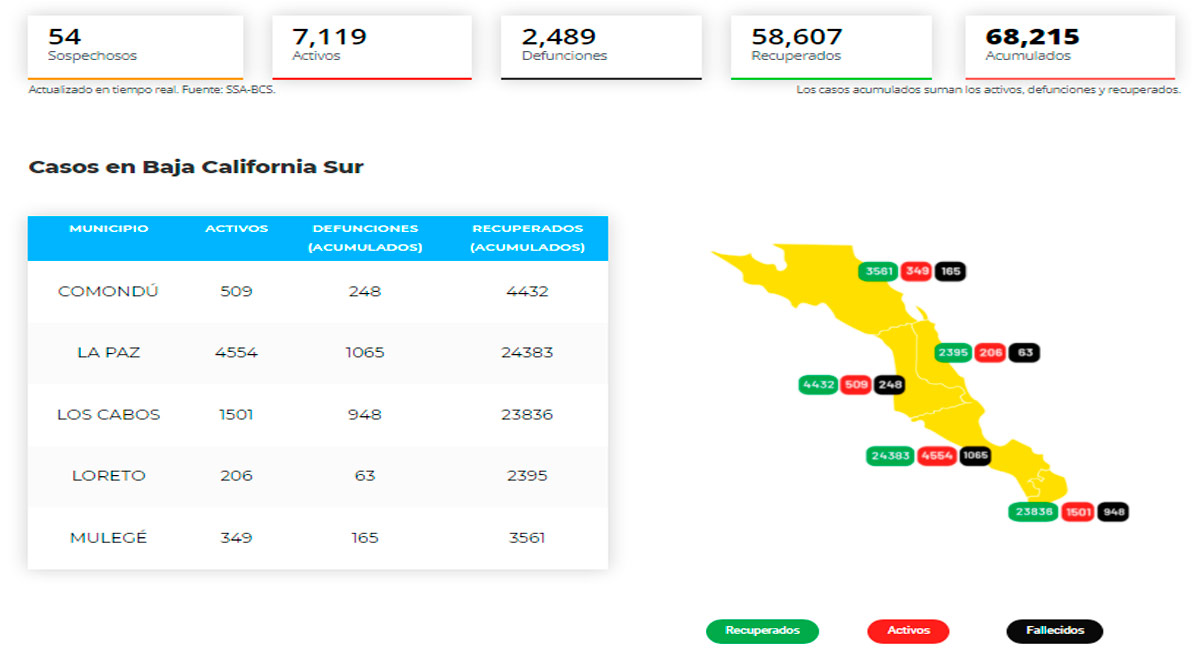Click Los Cabos active cases 1501 in table
The height and width of the screenshot is (666, 1200).
click(x=237, y=415)
